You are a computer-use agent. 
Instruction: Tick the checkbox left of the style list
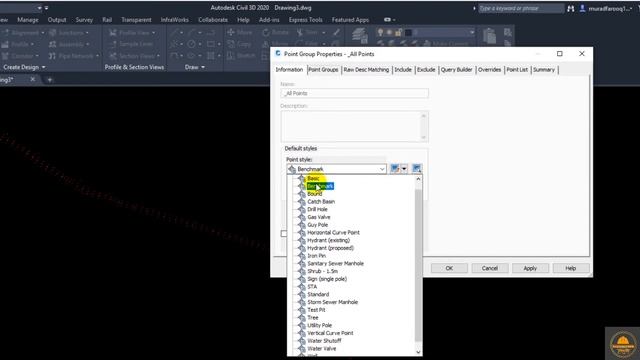pos(284,233)
